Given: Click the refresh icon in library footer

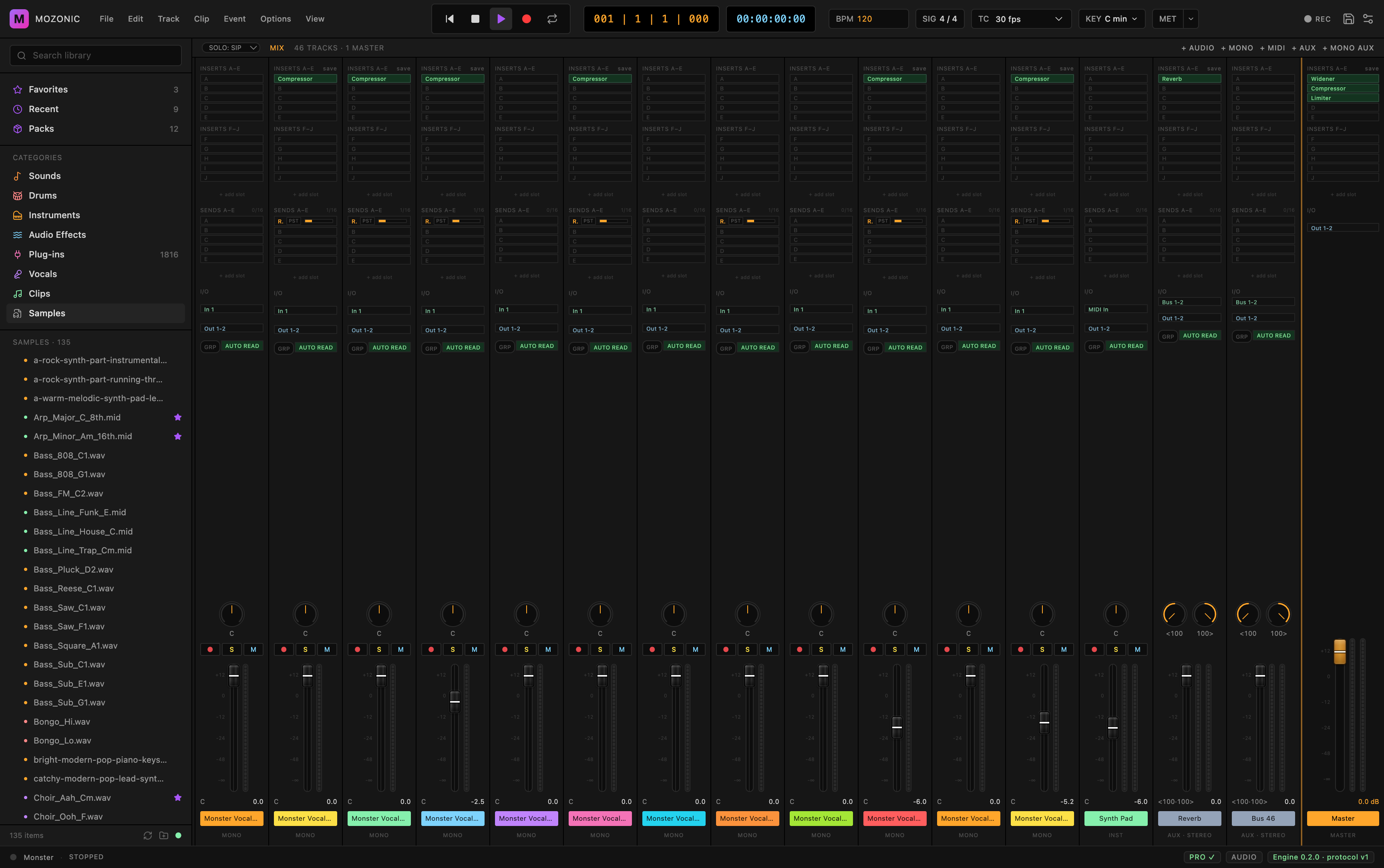Looking at the screenshot, I should tap(147, 835).
